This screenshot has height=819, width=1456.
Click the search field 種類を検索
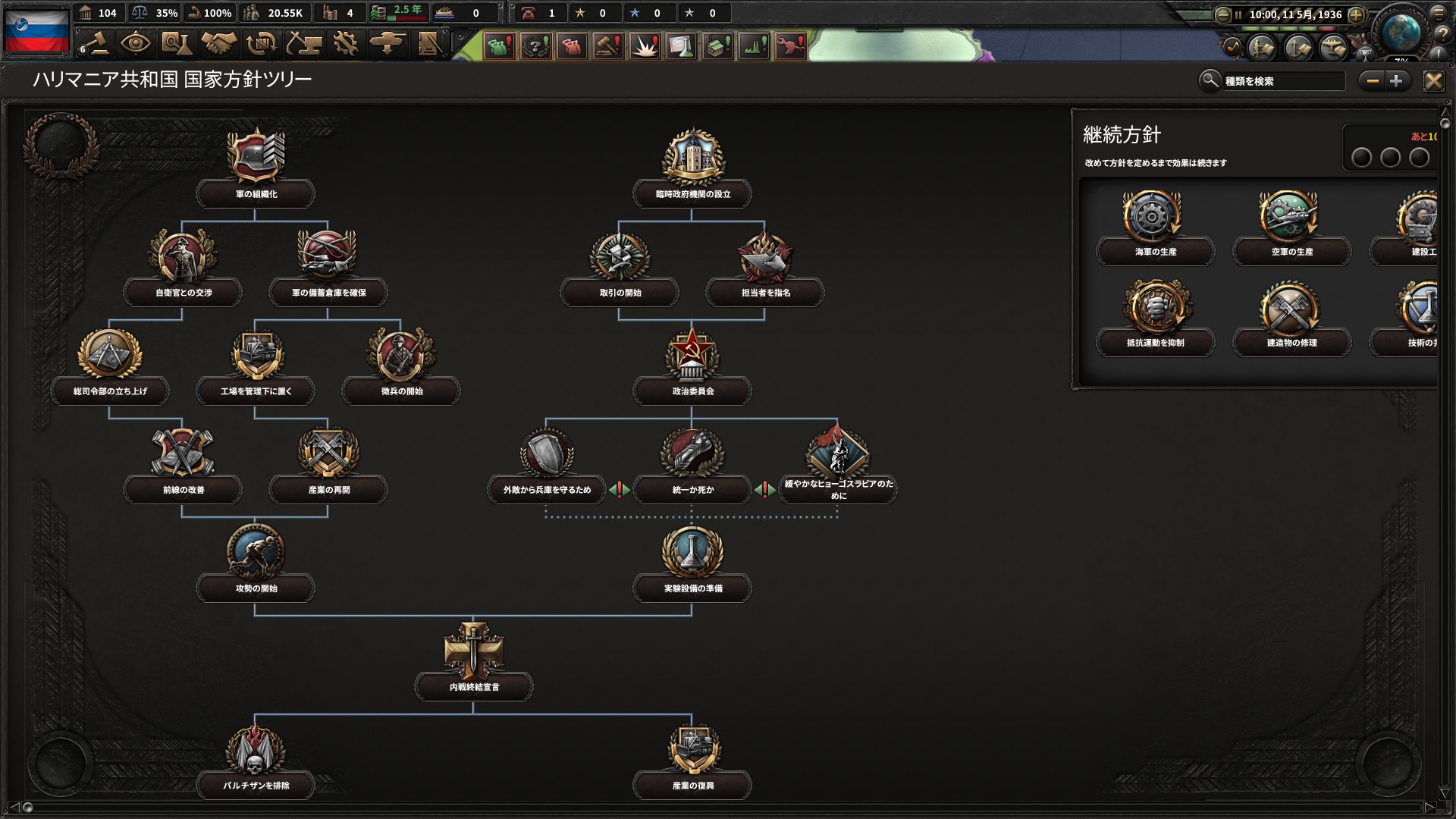pos(1283,81)
